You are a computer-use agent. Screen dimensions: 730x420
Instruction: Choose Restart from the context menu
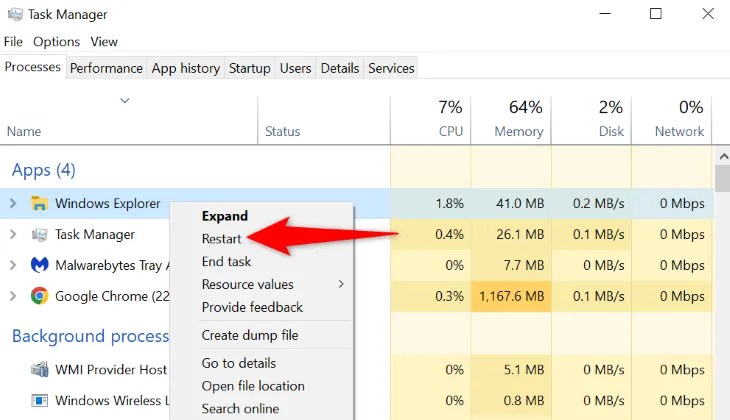click(222, 239)
